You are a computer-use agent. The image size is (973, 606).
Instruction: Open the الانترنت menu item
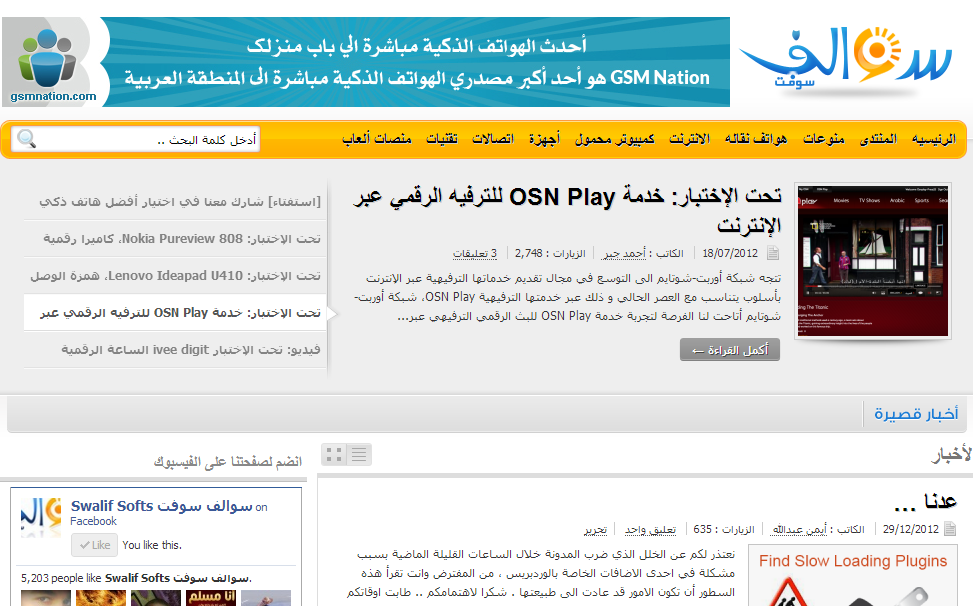[x=689, y=139]
